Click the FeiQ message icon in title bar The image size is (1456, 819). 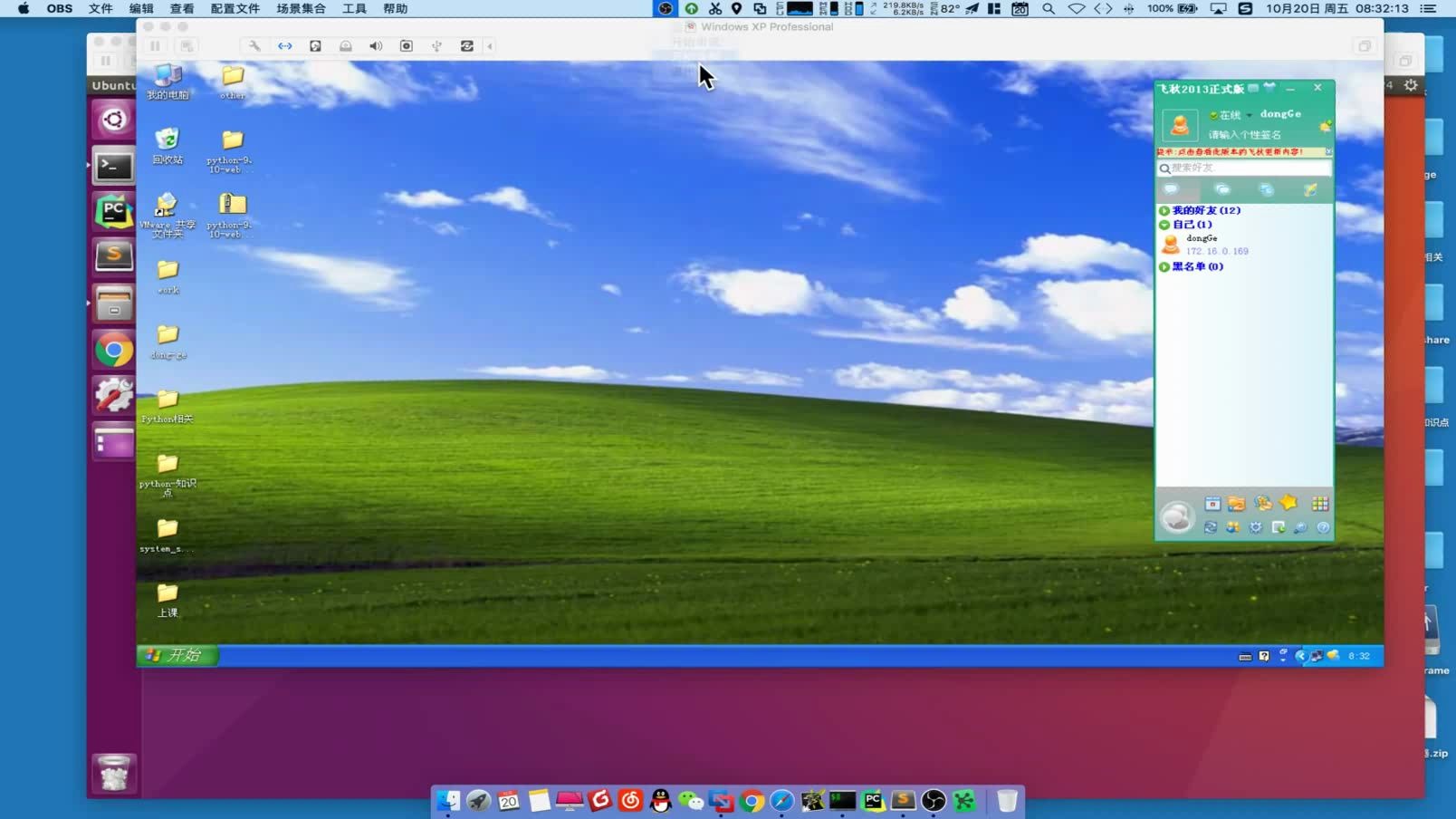(x=1253, y=88)
